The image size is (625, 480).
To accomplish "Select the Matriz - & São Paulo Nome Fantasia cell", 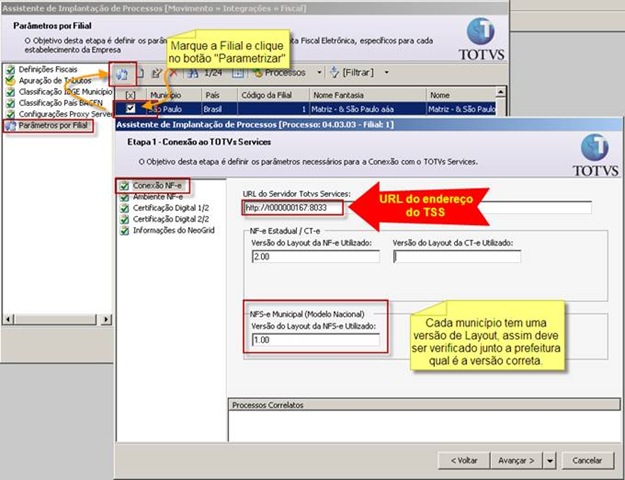I will [368, 109].
